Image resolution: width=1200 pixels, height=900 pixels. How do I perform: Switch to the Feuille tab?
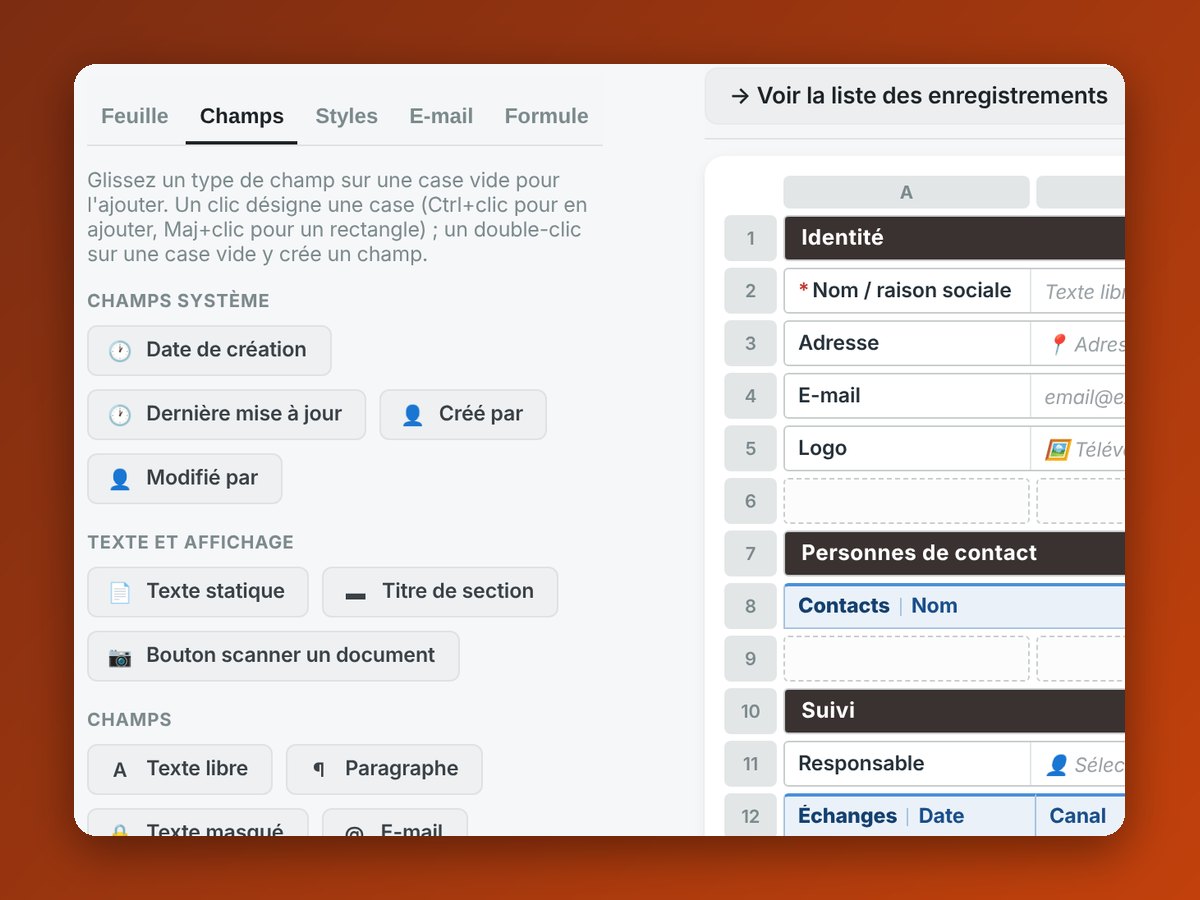(x=135, y=116)
